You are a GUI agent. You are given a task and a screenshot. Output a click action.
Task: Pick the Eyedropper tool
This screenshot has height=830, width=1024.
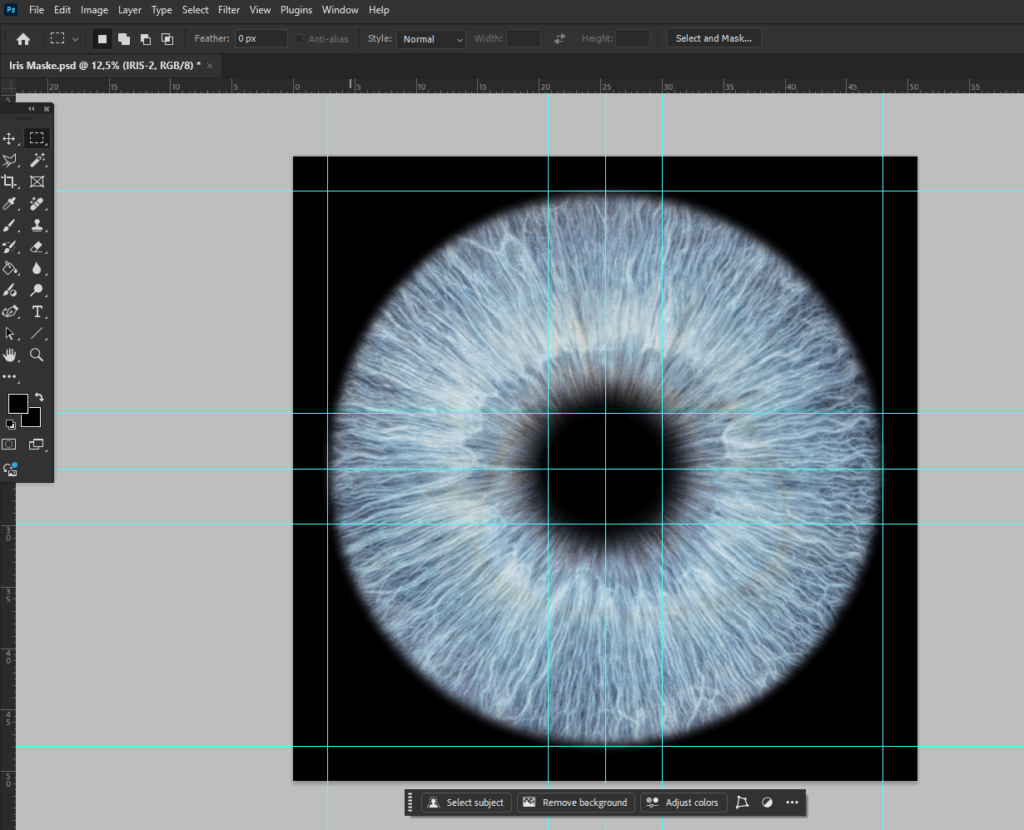coord(11,202)
